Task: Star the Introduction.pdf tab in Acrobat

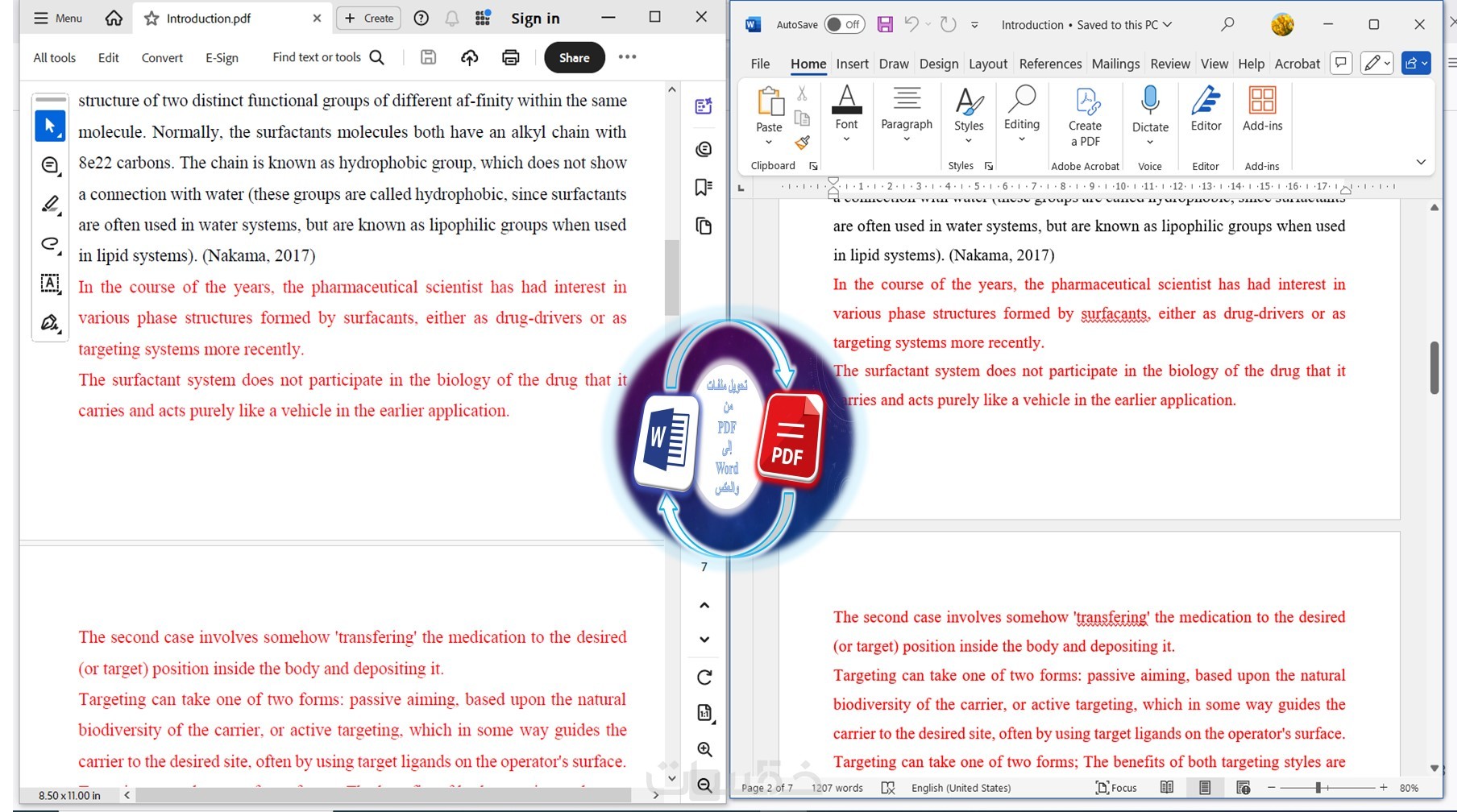Action: click(152, 19)
